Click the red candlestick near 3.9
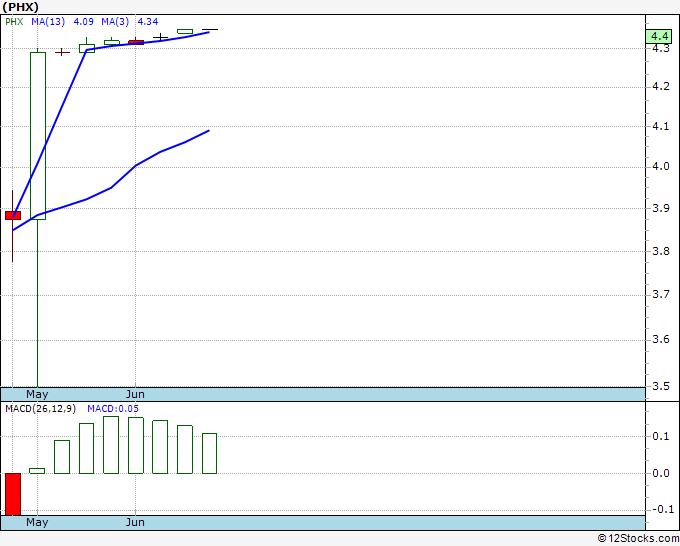Viewport: 680px width, 546px height. tap(13, 216)
